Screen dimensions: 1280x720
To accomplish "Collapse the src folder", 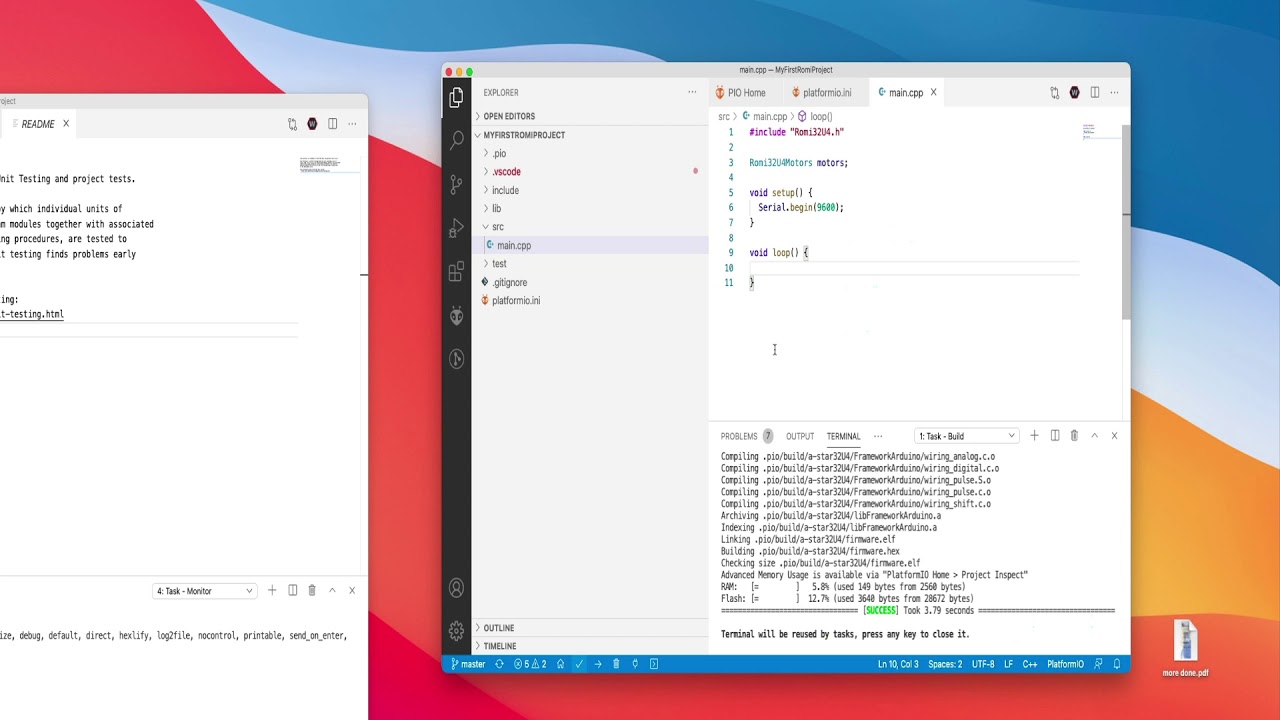I will [x=497, y=227].
